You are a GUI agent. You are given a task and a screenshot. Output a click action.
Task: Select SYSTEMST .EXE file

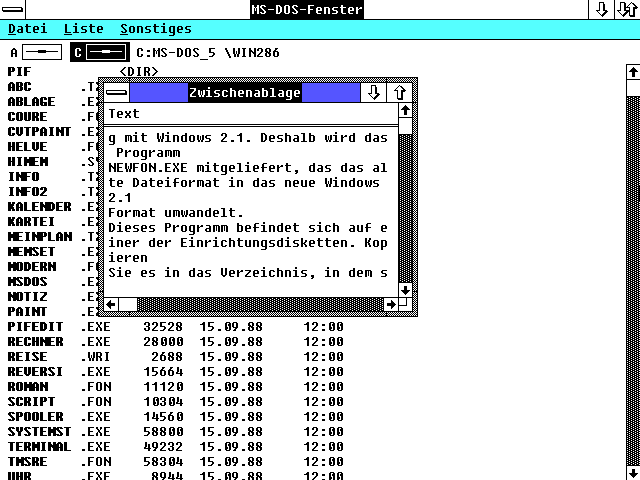pos(176,431)
